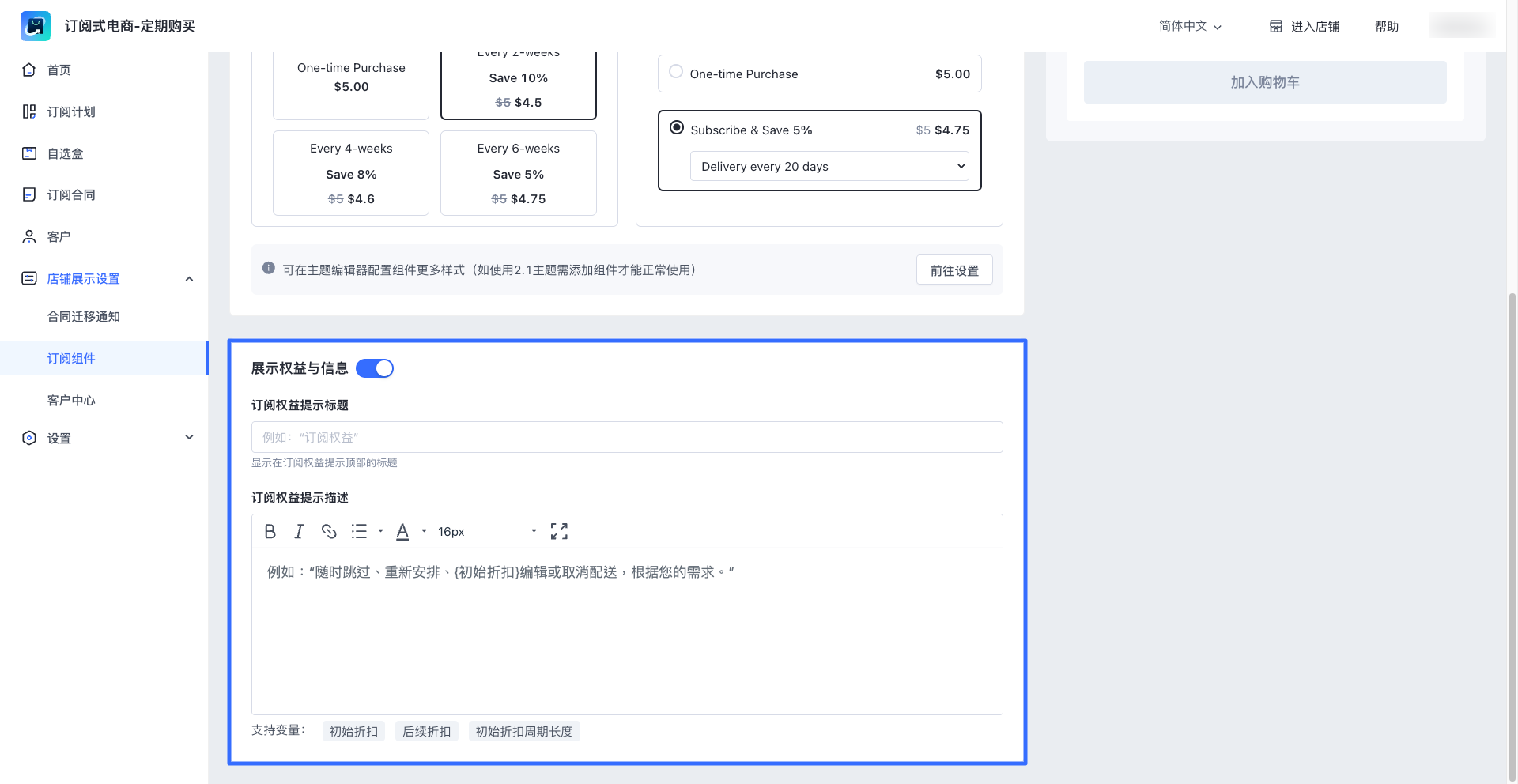Click the store icon beside 进入店铺
The width and height of the screenshot is (1518, 784).
(1276, 26)
